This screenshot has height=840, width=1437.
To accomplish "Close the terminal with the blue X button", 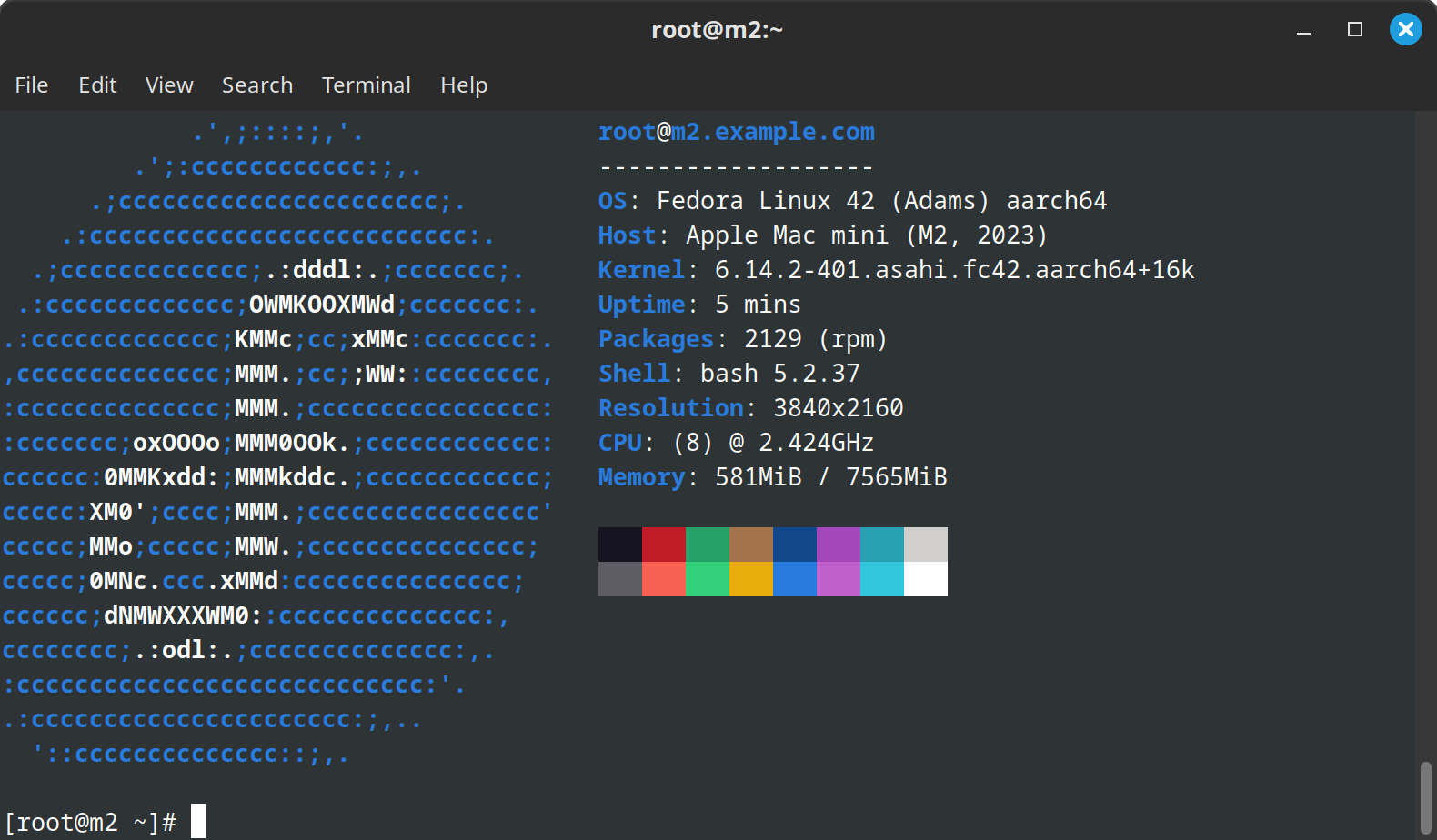I will click(x=1406, y=30).
